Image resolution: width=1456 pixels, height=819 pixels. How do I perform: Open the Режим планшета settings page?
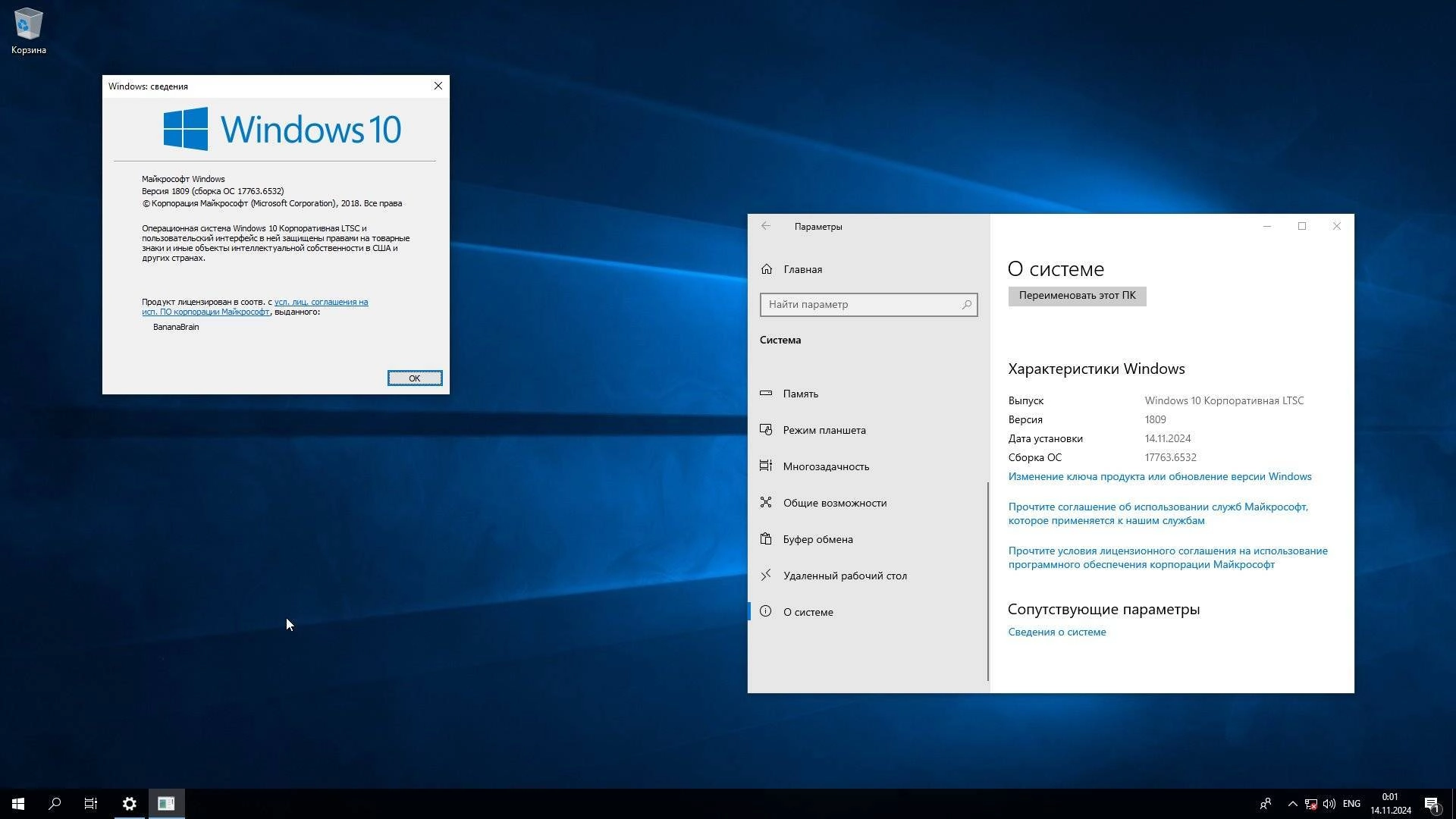coord(868,430)
